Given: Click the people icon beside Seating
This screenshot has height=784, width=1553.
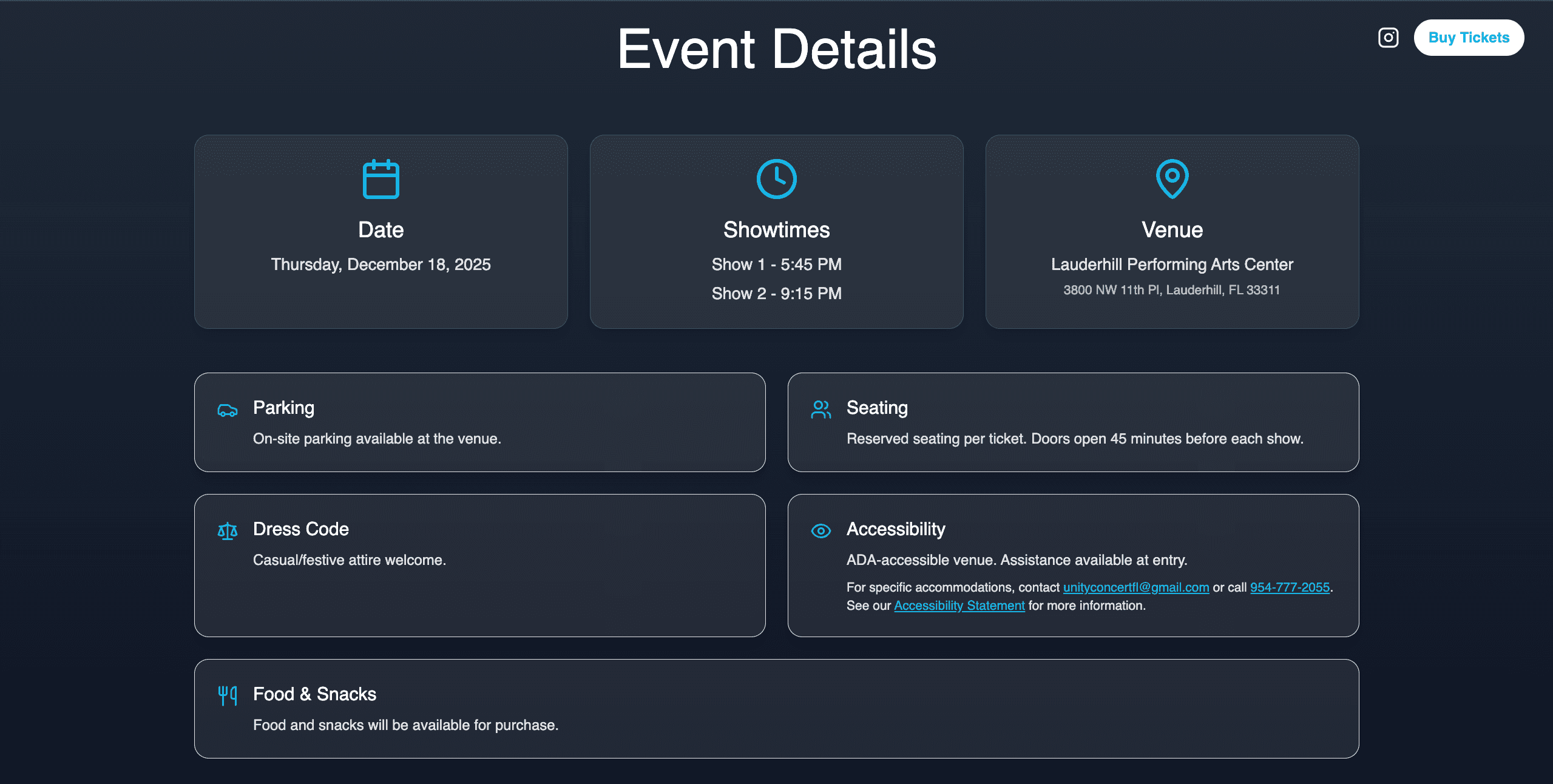Looking at the screenshot, I should (820, 410).
